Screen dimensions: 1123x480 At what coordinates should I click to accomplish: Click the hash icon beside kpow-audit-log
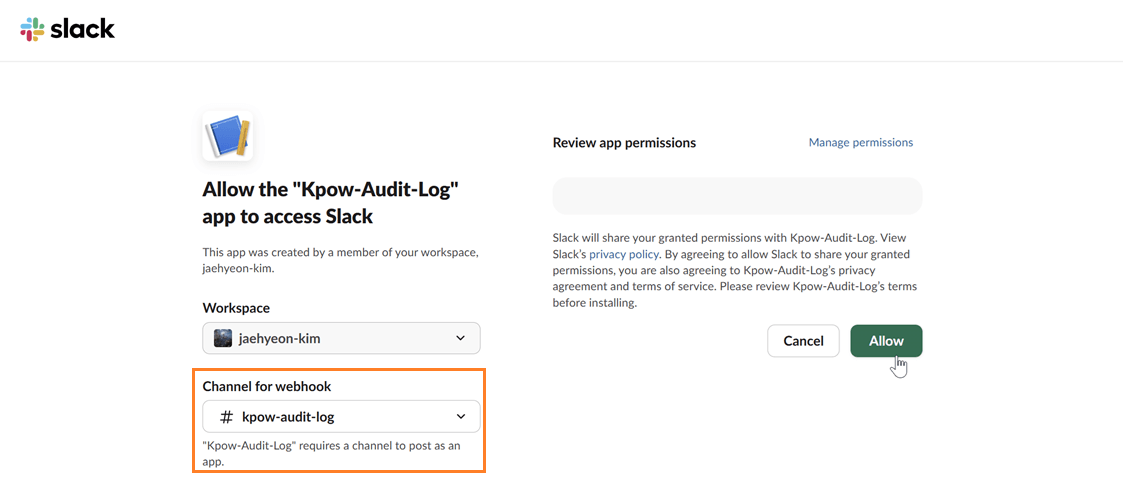coord(226,416)
